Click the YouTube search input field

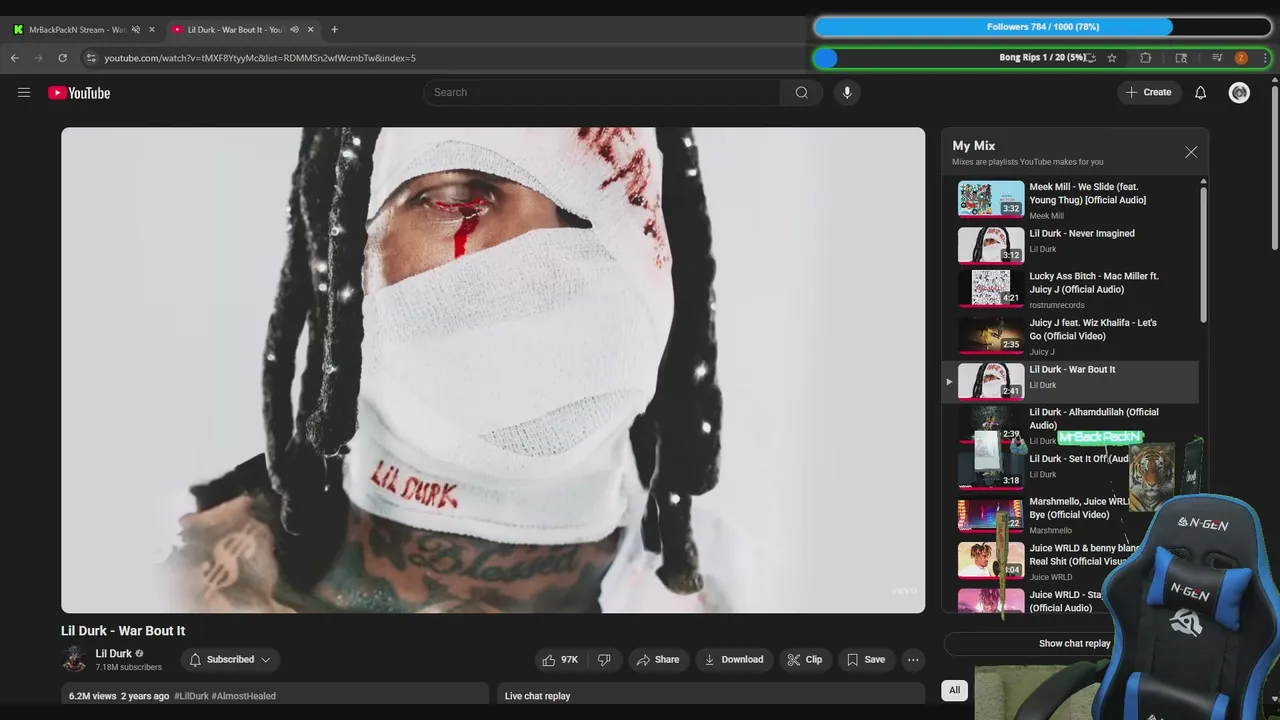pyautogui.click(x=602, y=93)
